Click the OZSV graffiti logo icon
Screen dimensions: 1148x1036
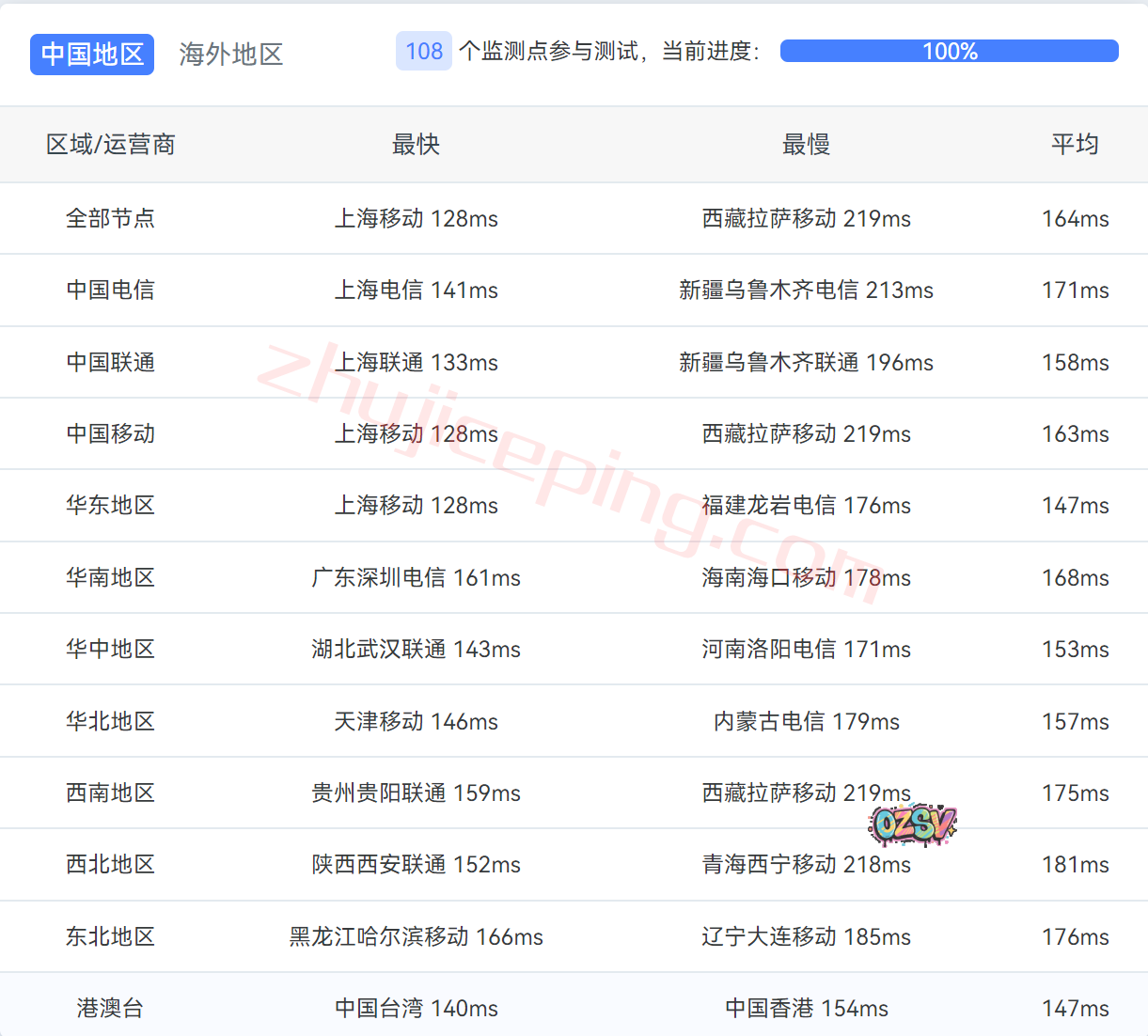pos(912,824)
